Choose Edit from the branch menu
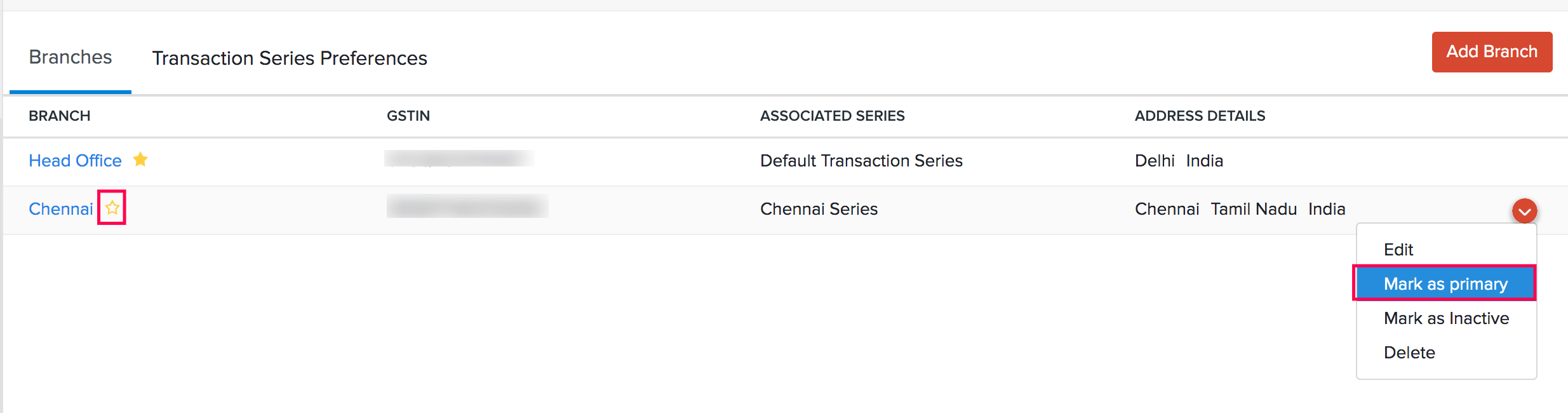Image resolution: width=1568 pixels, height=413 pixels. point(1398,250)
